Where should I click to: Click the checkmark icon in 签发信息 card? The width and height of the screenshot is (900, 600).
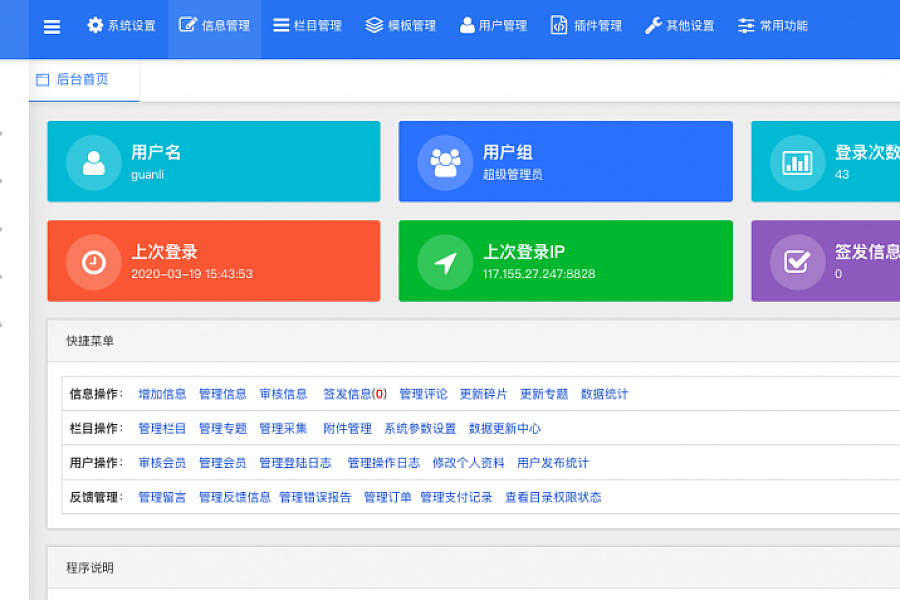coord(797,262)
